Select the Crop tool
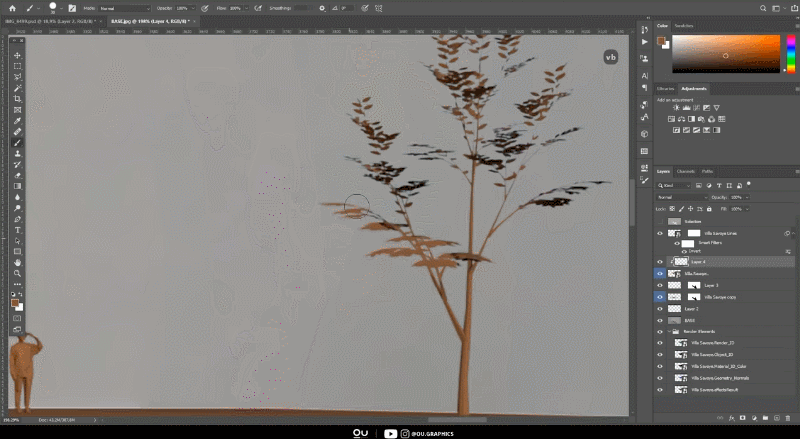 [18, 99]
